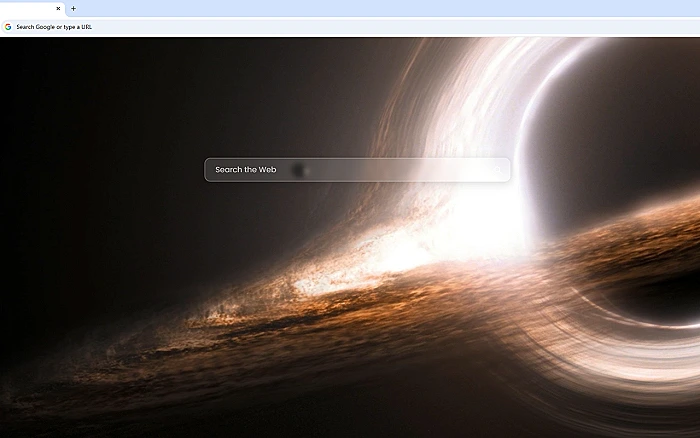700x438 pixels.
Task: Open a new tab with the plus button
Action: tap(74, 8)
